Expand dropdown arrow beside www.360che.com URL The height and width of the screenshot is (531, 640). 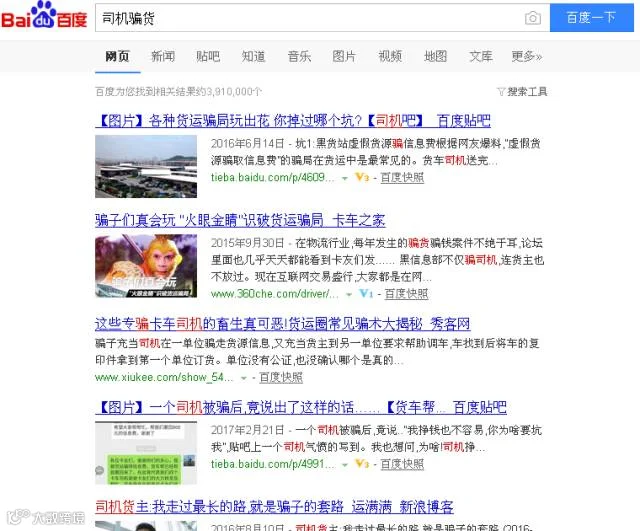tap(349, 295)
